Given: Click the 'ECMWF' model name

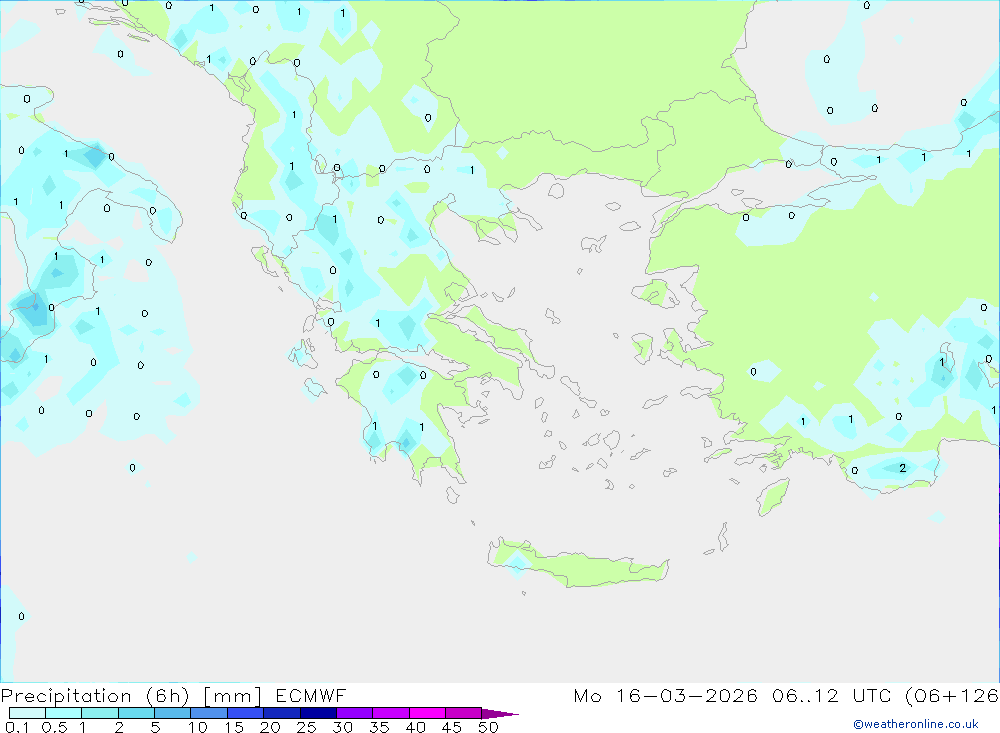Looking at the screenshot, I should (311, 695).
